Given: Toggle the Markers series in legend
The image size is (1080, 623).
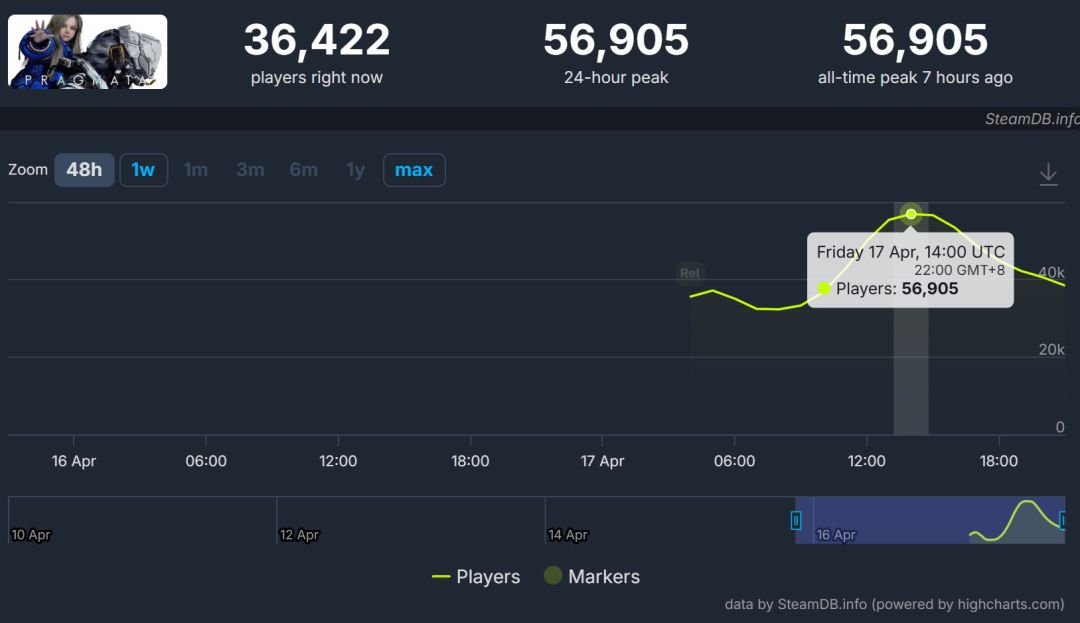Looking at the screenshot, I should click(592, 576).
